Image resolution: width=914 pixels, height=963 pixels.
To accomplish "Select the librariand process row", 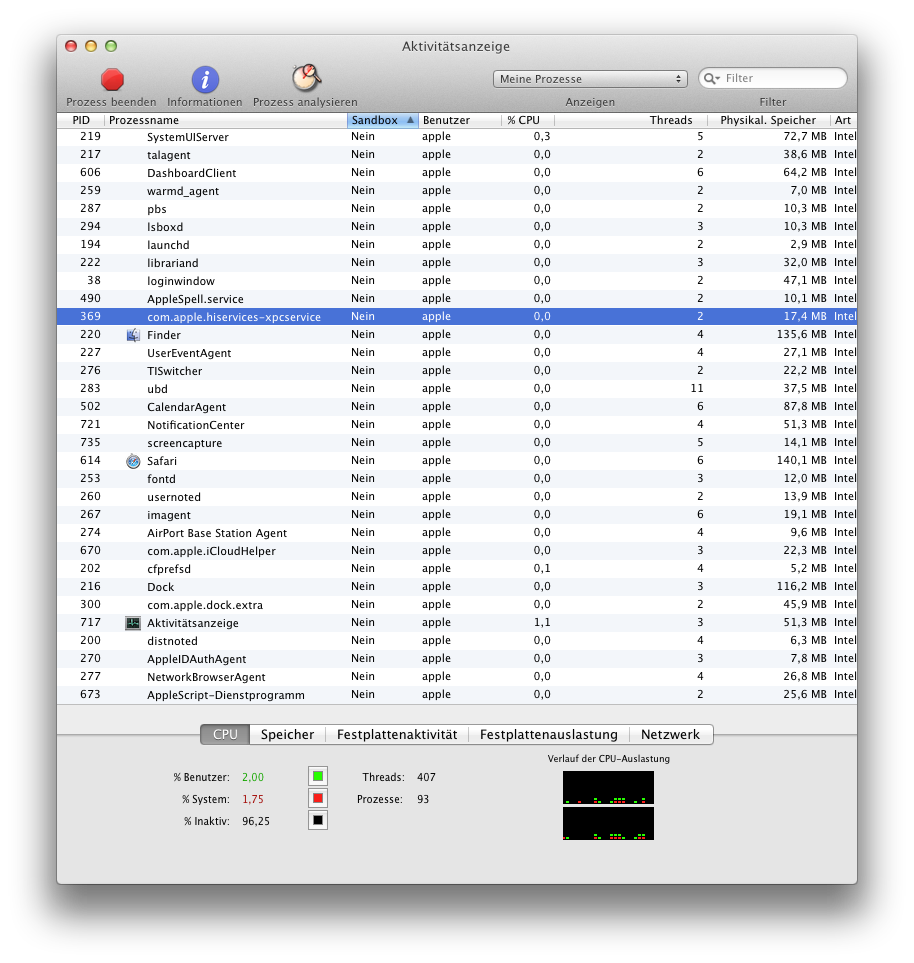I will pyautogui.click(x=457, y=263).
